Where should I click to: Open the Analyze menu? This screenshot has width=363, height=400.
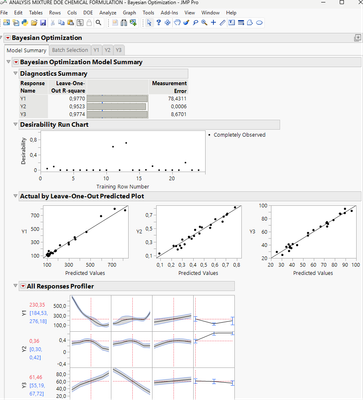(108, 13)
